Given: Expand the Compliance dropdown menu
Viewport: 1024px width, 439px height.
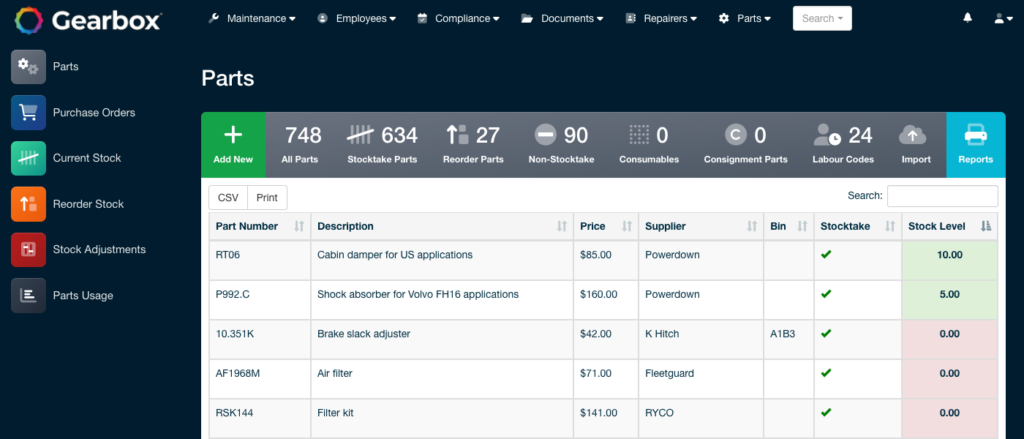Looking at the screenshot, I should point(461,18).
